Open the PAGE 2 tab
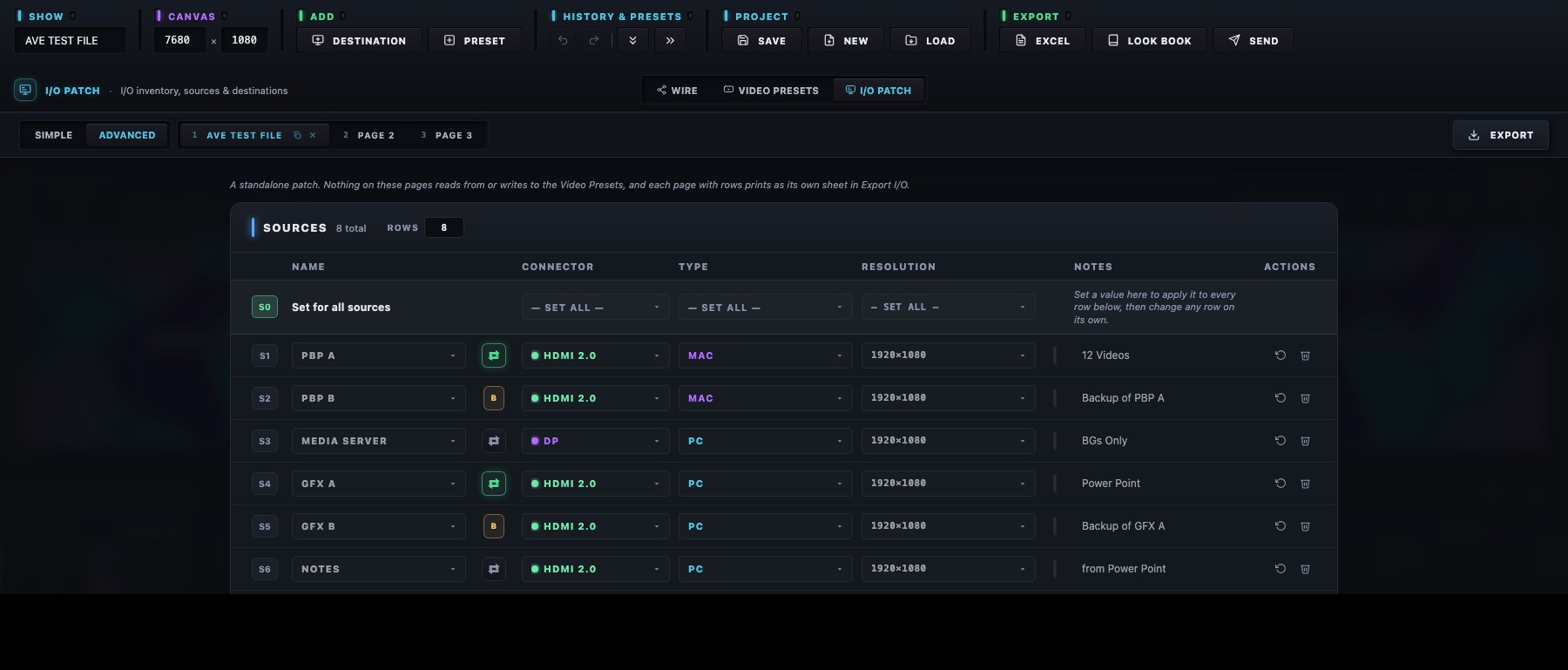 [x=368, y=135]
